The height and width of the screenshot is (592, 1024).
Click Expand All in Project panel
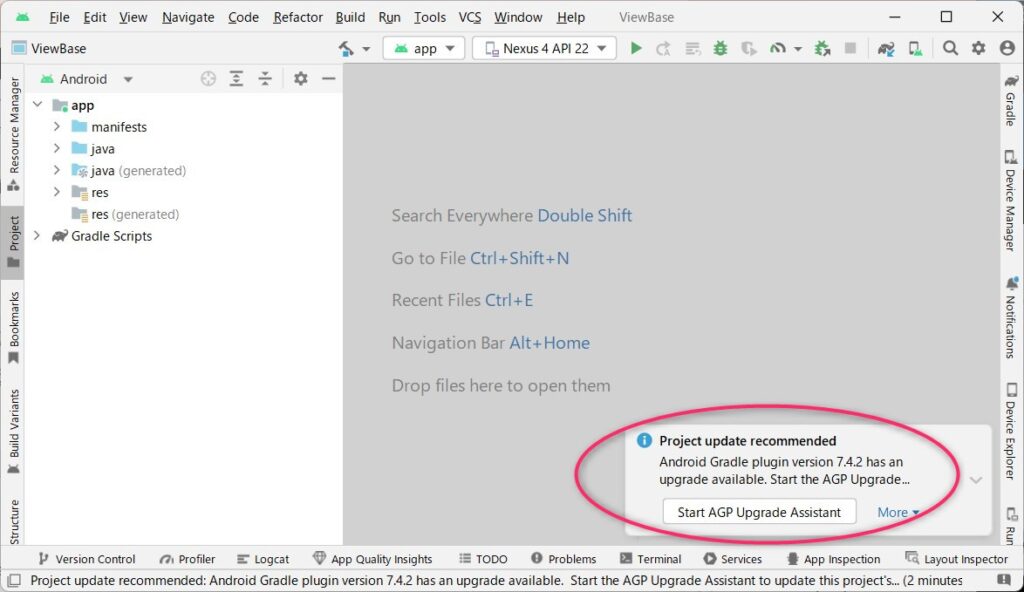(x=236, y=79)
